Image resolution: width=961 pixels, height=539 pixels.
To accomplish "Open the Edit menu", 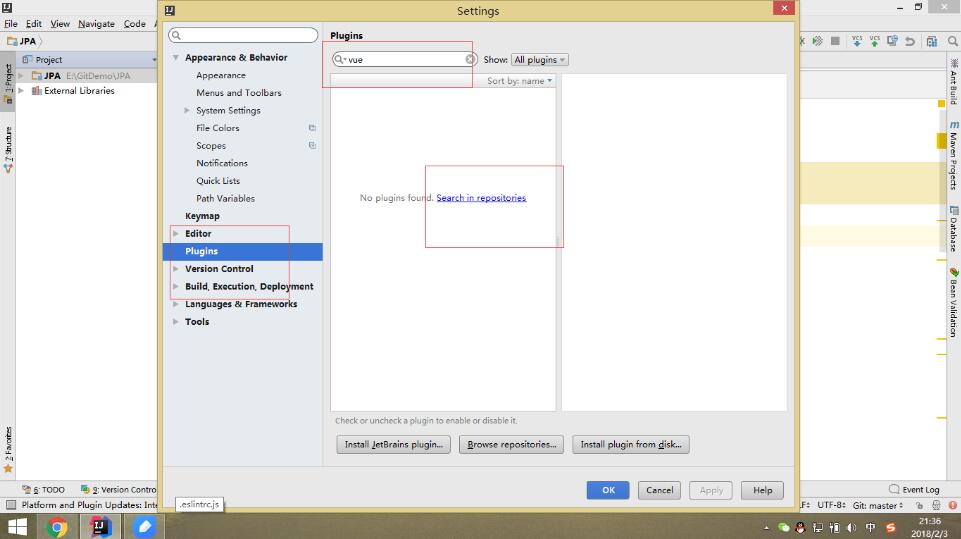I will (x=34, y=24).
